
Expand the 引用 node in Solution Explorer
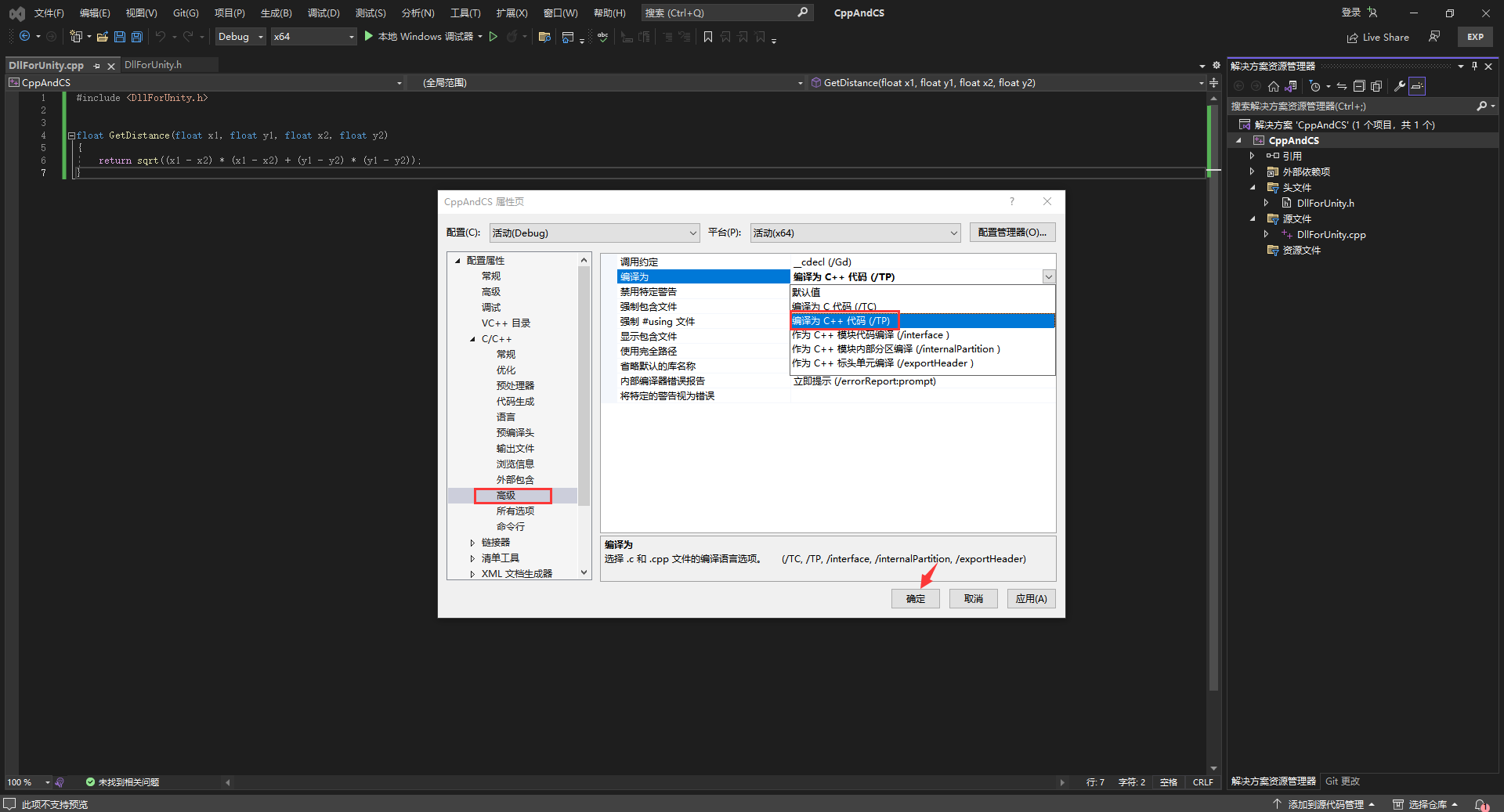click(x=1252, y=156)
